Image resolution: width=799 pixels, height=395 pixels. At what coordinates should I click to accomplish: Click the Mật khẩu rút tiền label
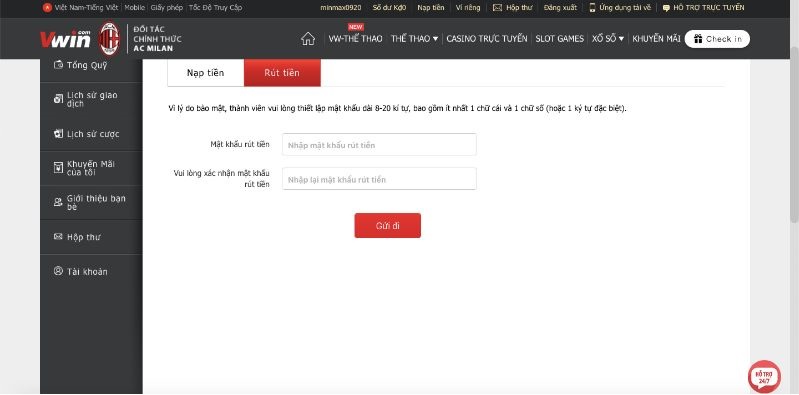tap(239, 144)
